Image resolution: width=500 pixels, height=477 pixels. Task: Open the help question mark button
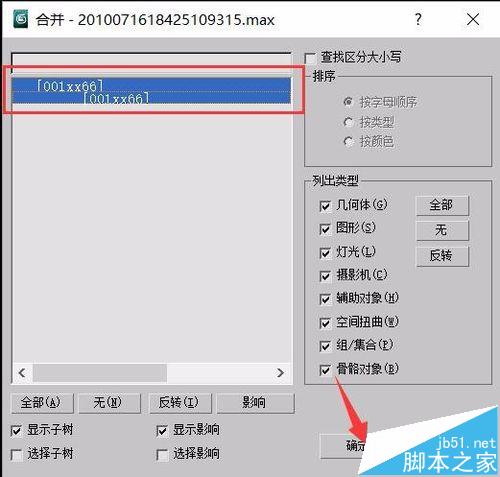[x=418, y=19]
